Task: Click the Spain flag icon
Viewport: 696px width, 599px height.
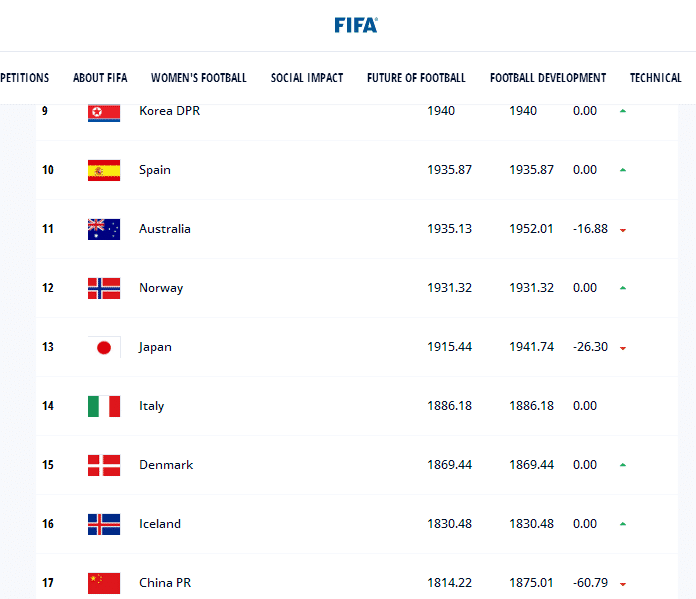Action: (104, 170)
